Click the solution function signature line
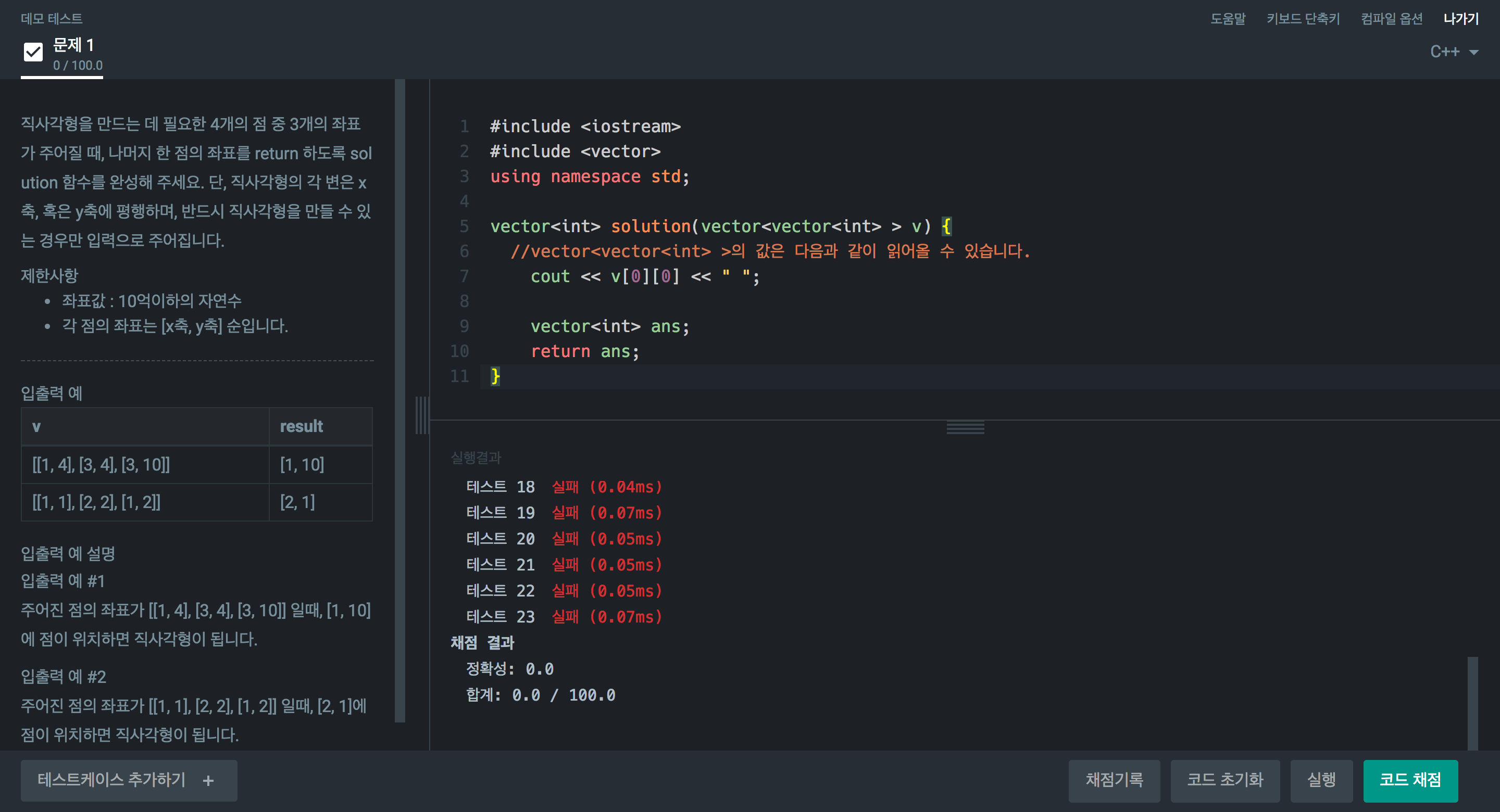 (721, 226)
